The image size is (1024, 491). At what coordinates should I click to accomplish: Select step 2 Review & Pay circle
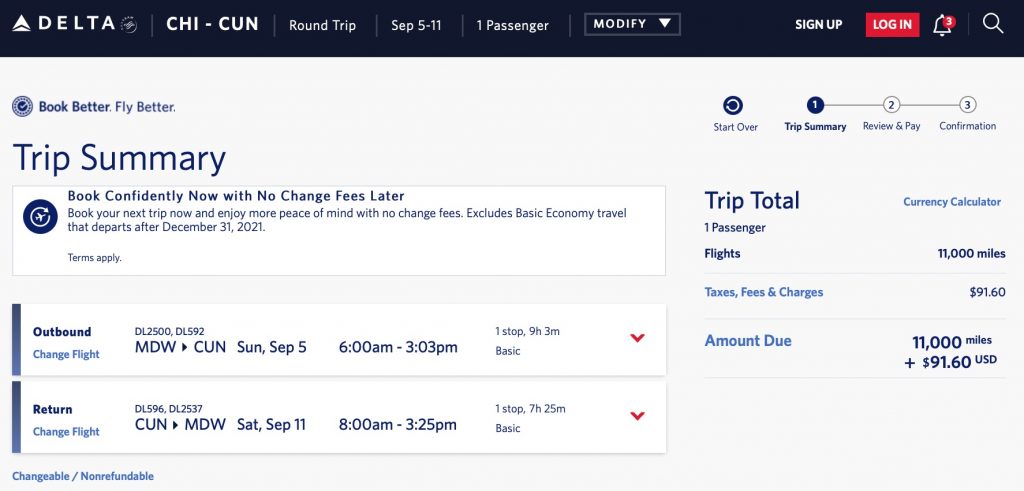tap(891, 105)
